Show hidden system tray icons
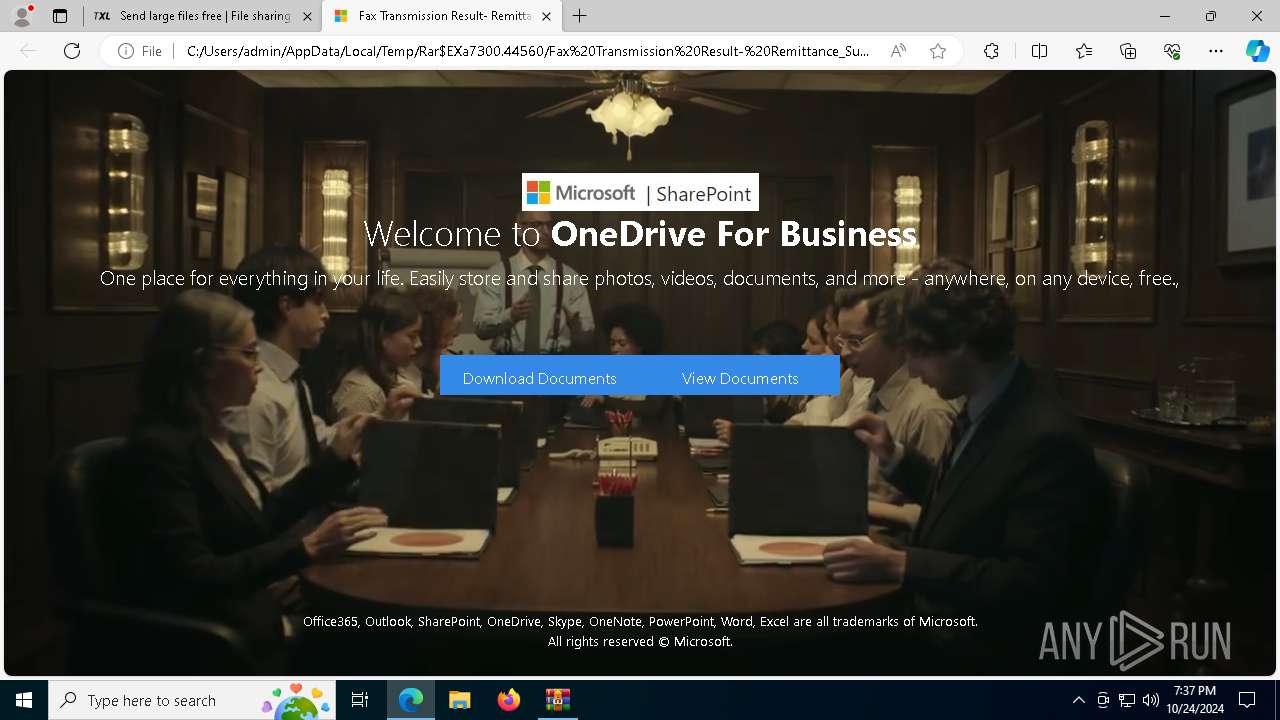 [1078, 700]
